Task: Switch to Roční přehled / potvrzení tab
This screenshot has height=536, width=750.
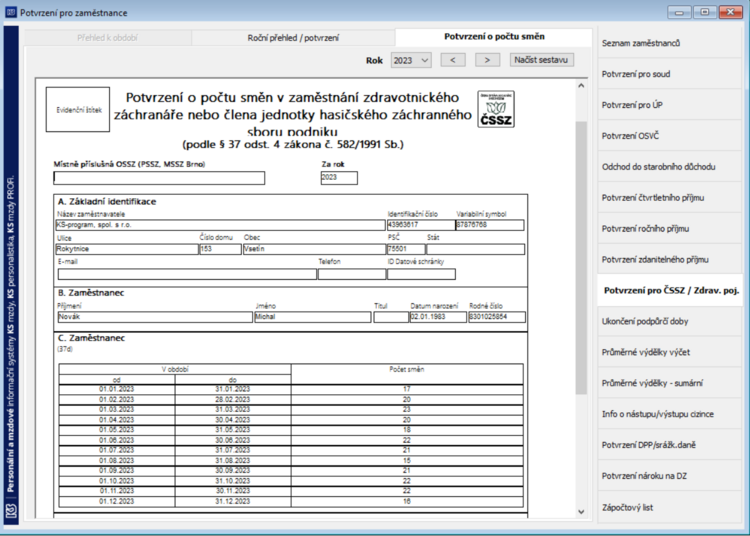Action: tap(293, 38)
